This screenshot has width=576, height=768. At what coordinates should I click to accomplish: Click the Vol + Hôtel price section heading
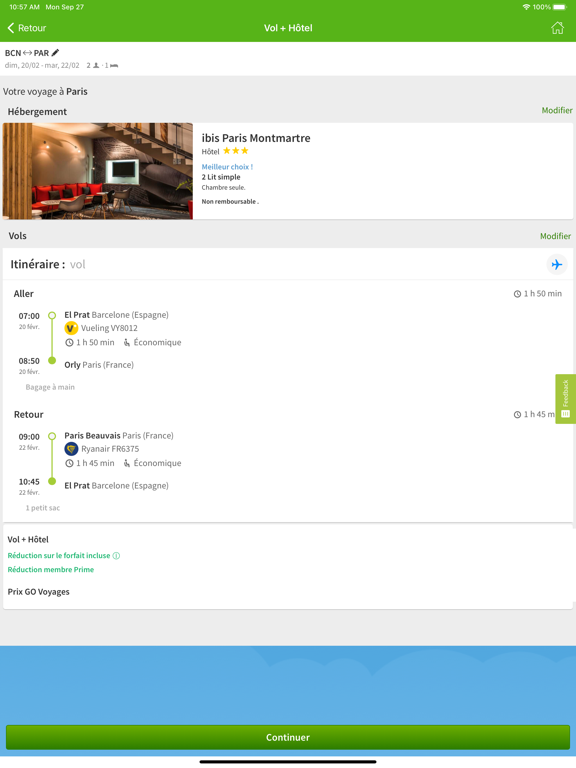click(x=28, y=539)
